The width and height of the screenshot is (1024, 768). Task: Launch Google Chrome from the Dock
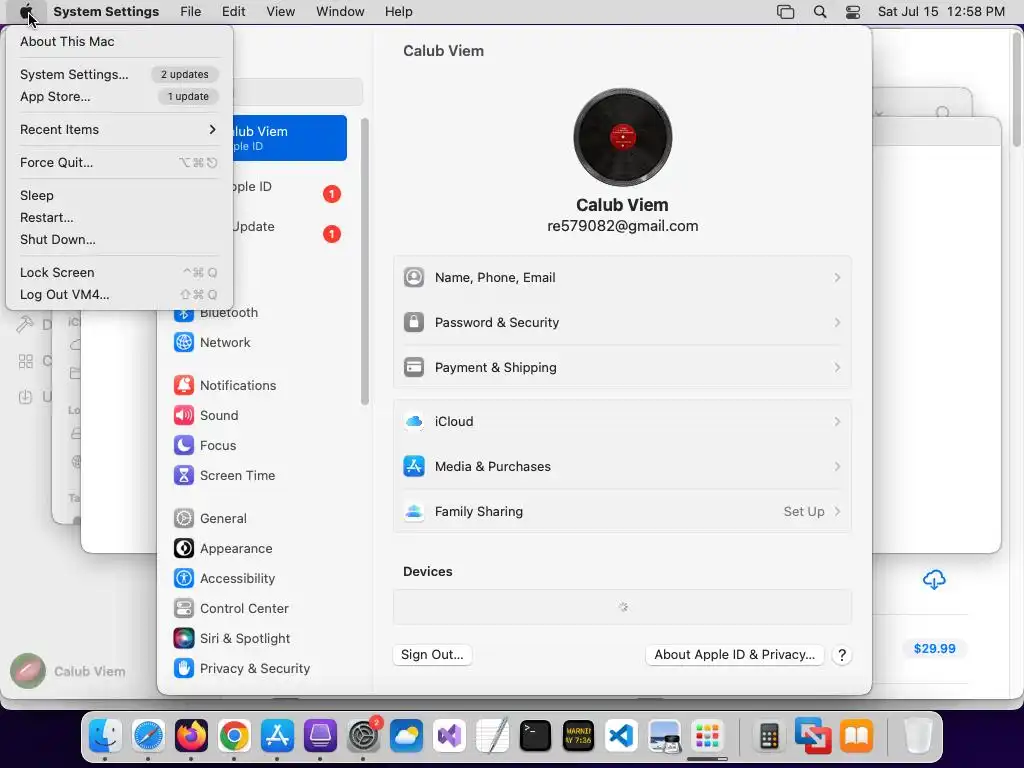click(x=234, y=736)
